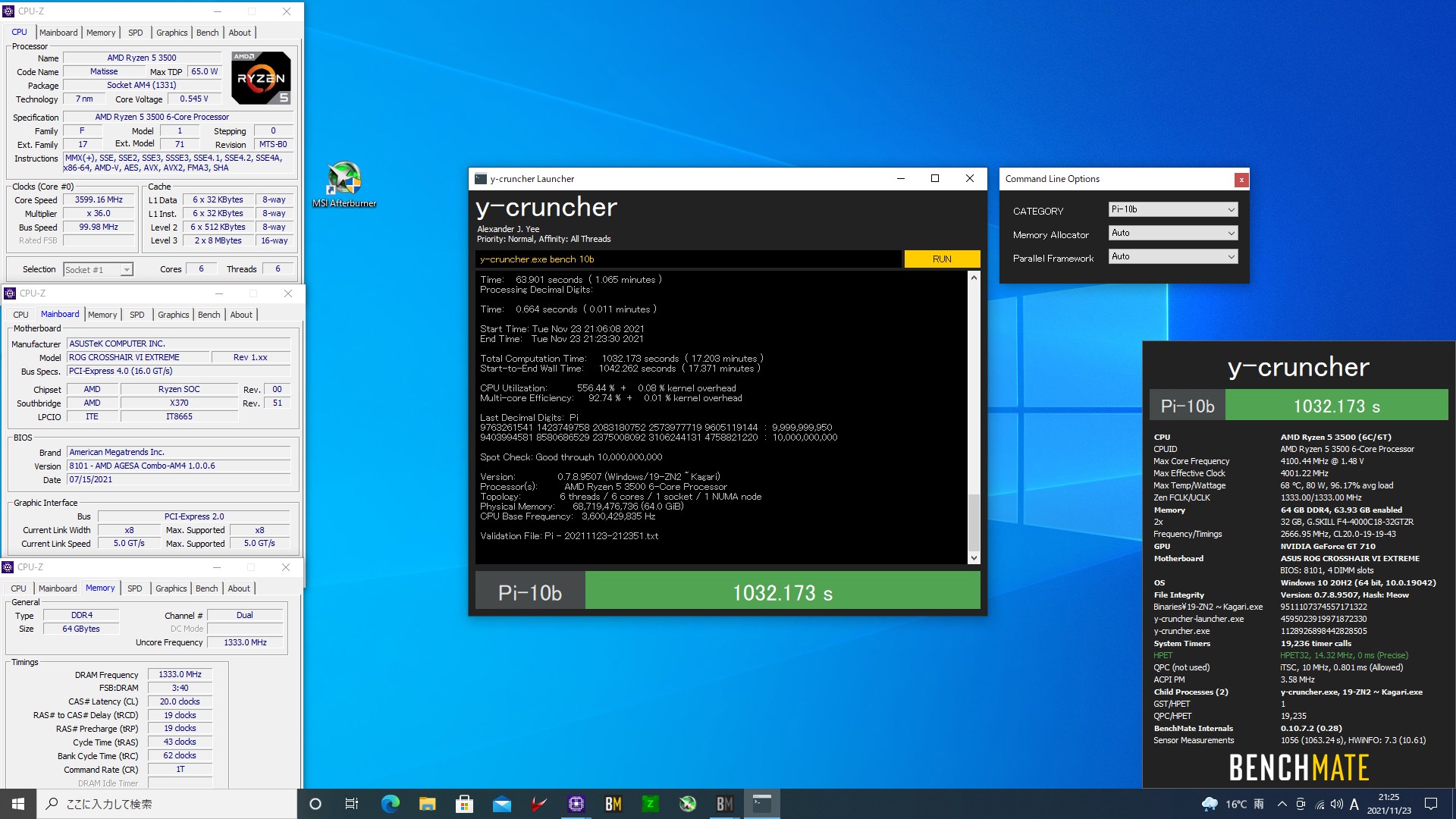Switch to the gray BM BenchMate window
This screenshot has height=819, width=1456.
(x=724, y=804)
